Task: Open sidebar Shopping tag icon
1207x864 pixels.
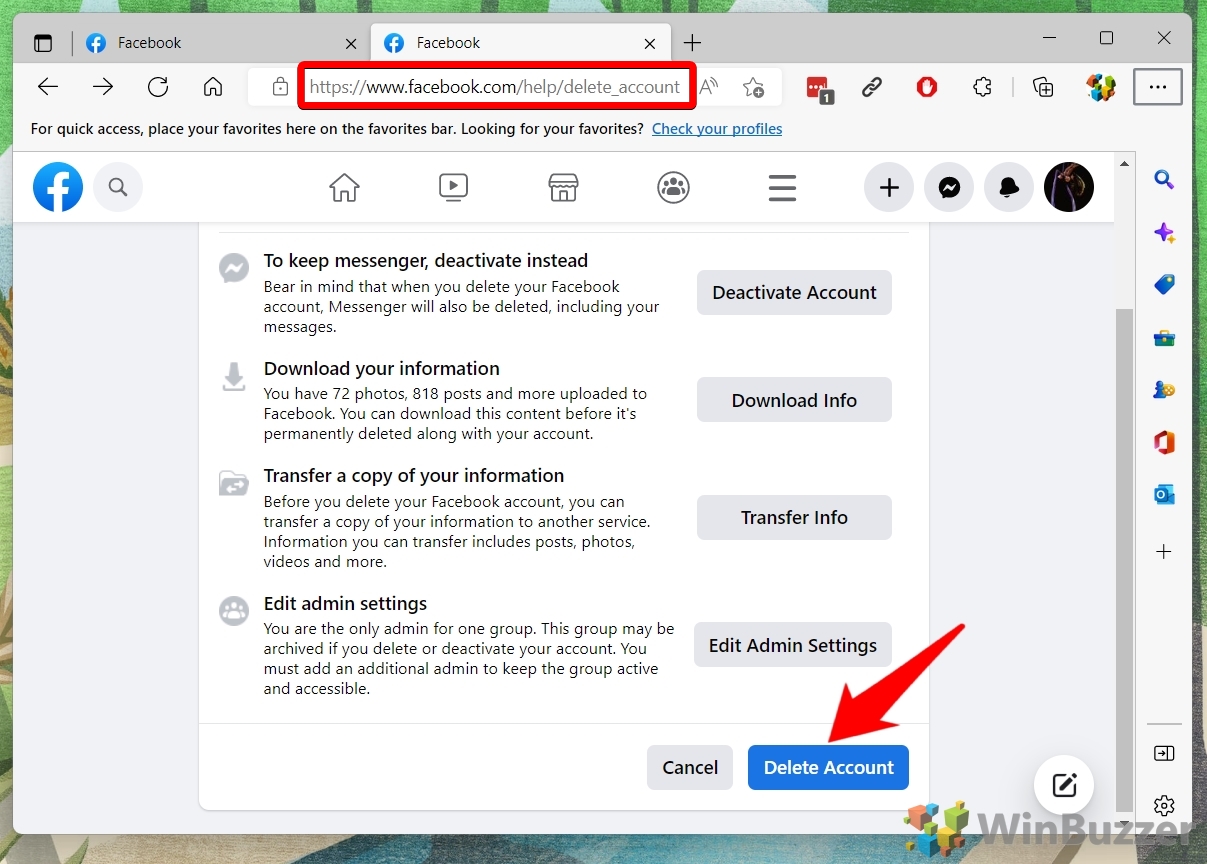Action: (1164, 285)
